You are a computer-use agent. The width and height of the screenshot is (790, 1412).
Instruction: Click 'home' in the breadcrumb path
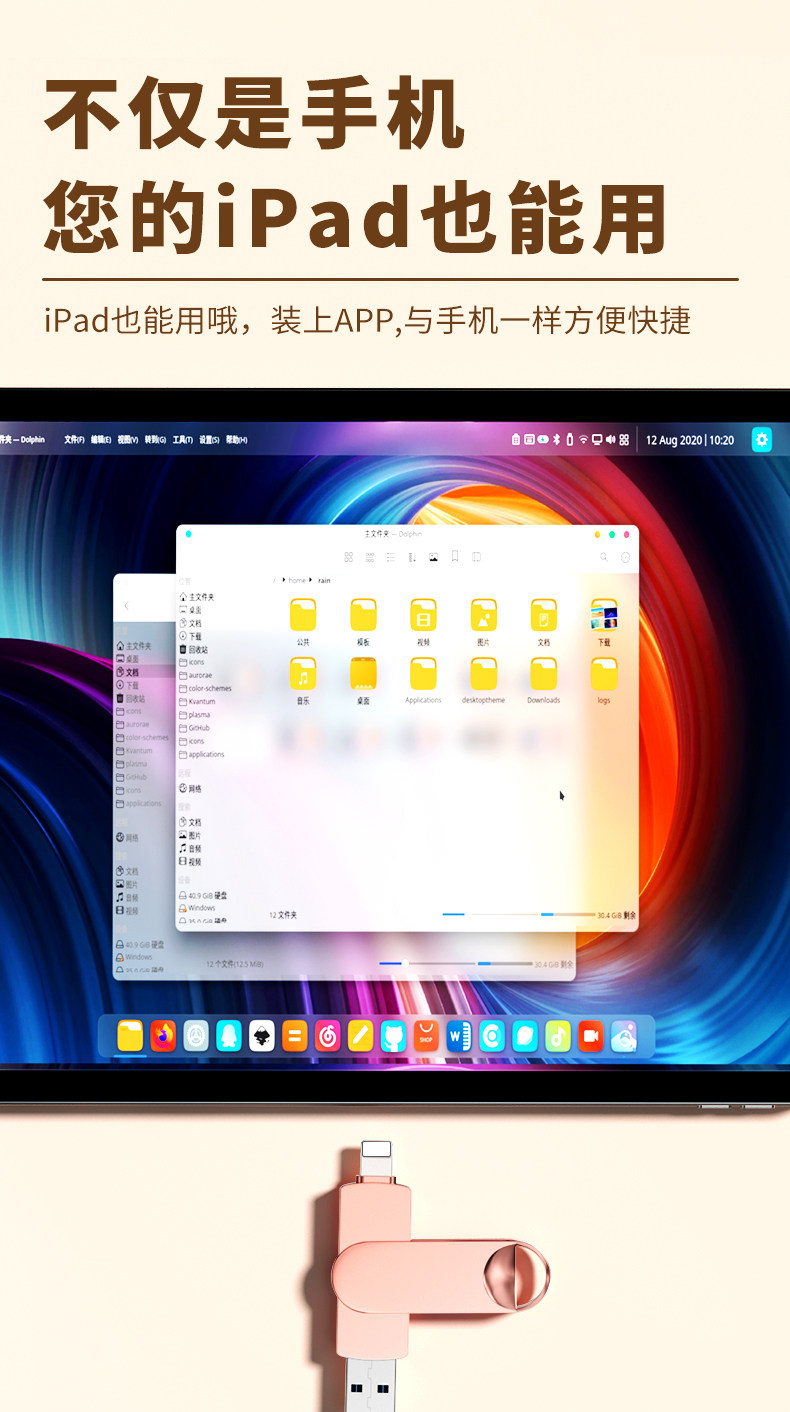click(297, 580)
